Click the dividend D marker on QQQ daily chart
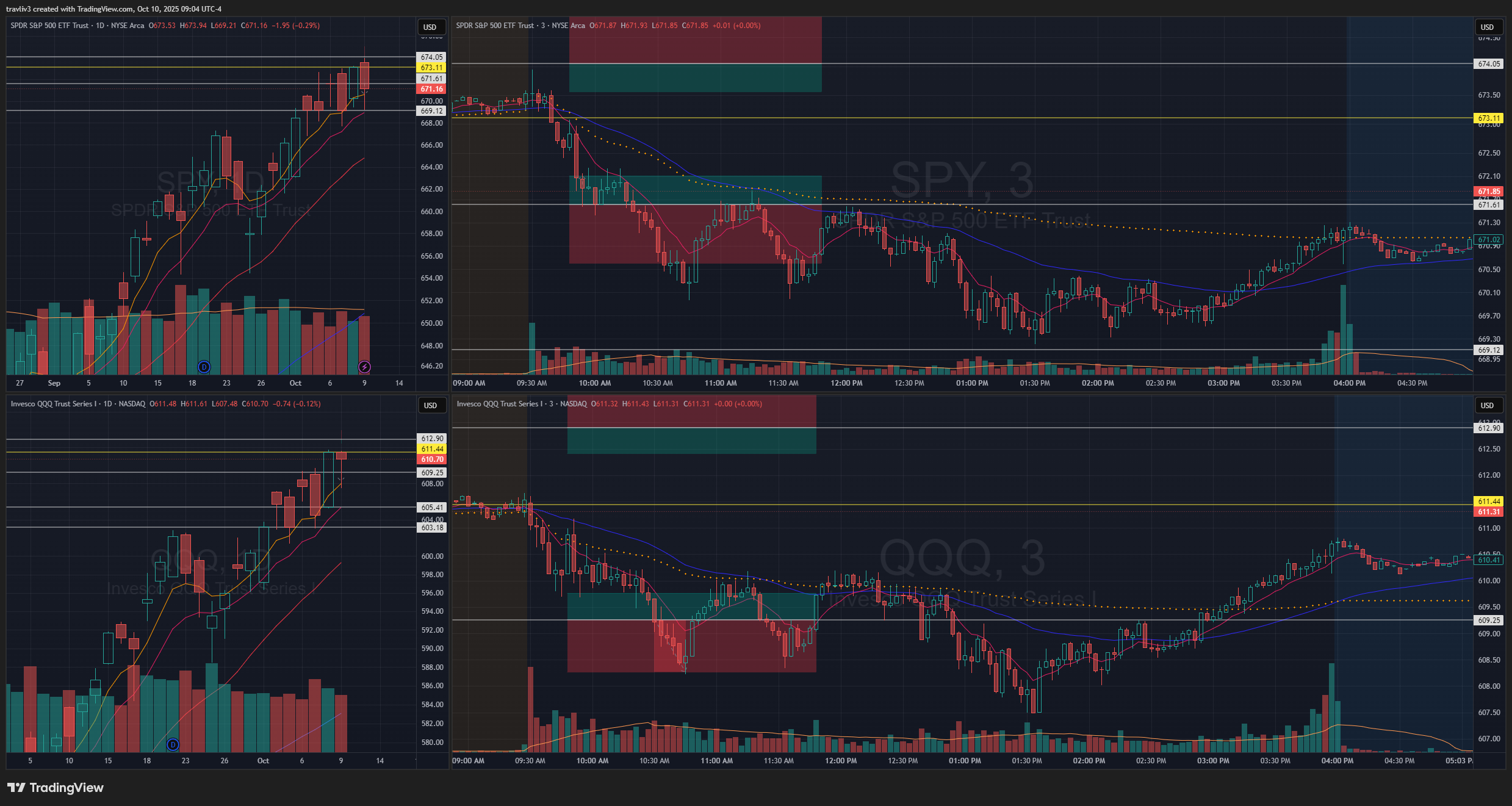This screenshot has width=1512, height=806. point(173,744)
